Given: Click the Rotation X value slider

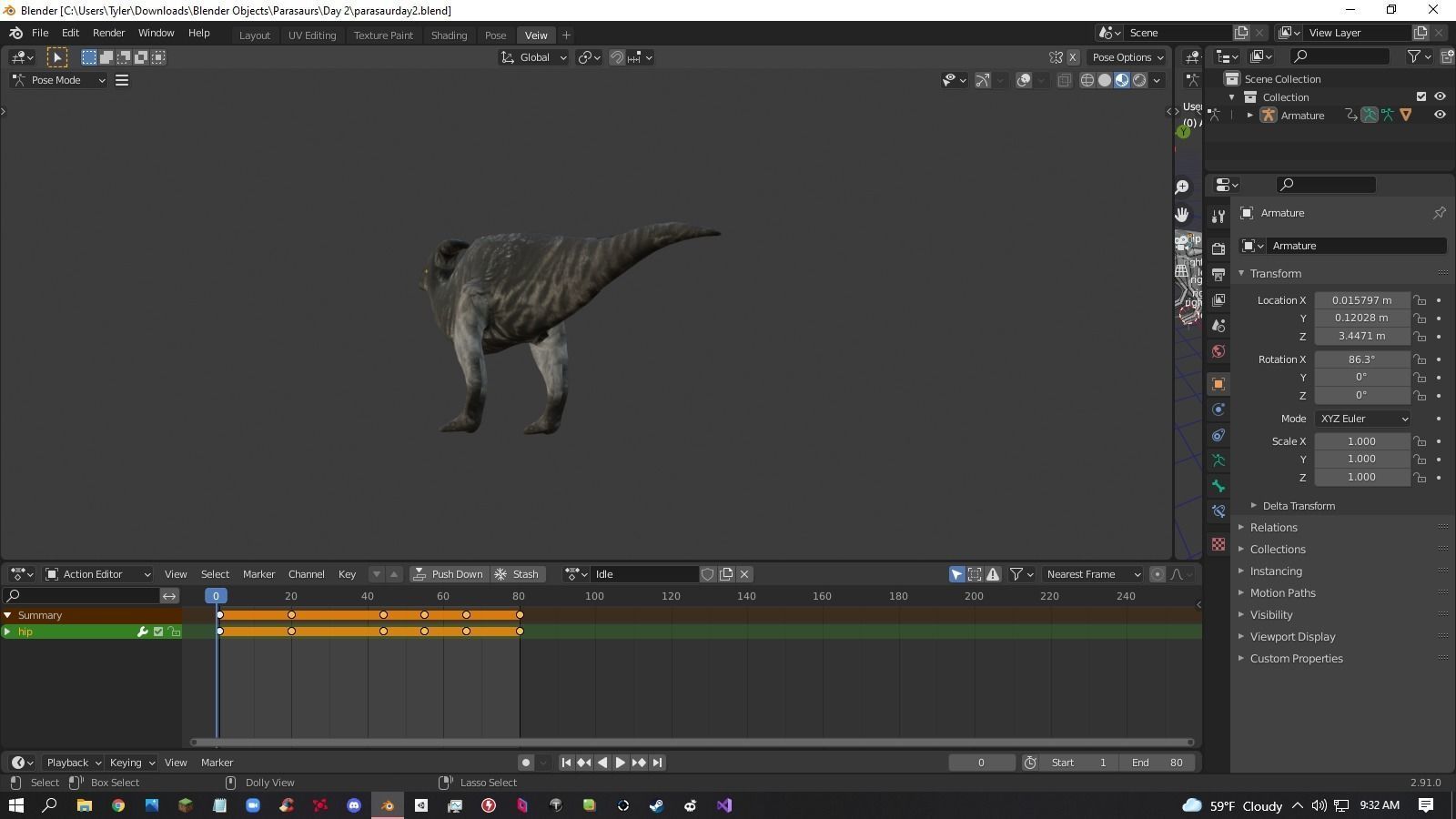Looking at the screenshot, I should pyautogui.click(x=1361, y=359).
